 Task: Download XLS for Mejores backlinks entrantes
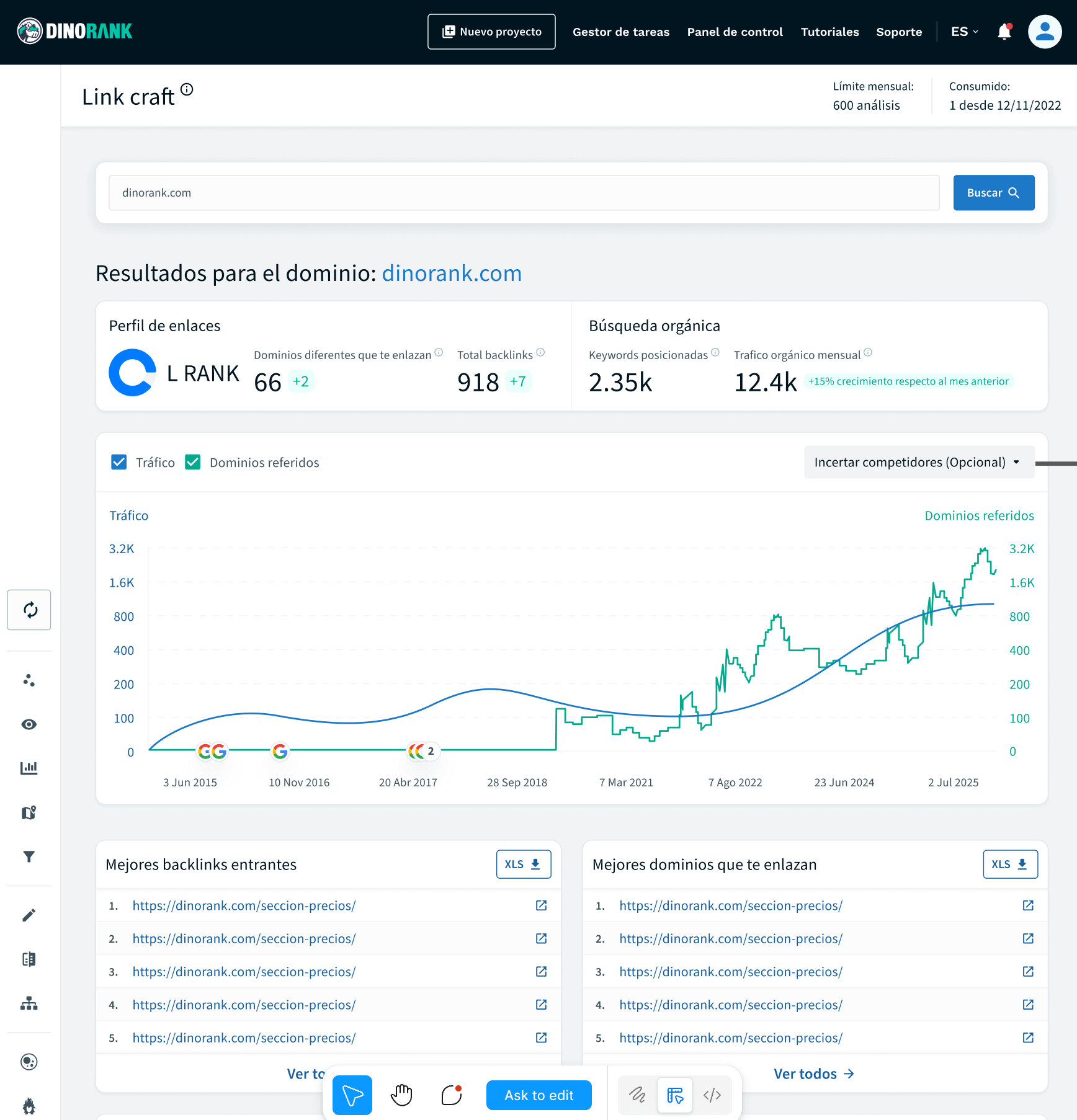click(x=523, y=864)
